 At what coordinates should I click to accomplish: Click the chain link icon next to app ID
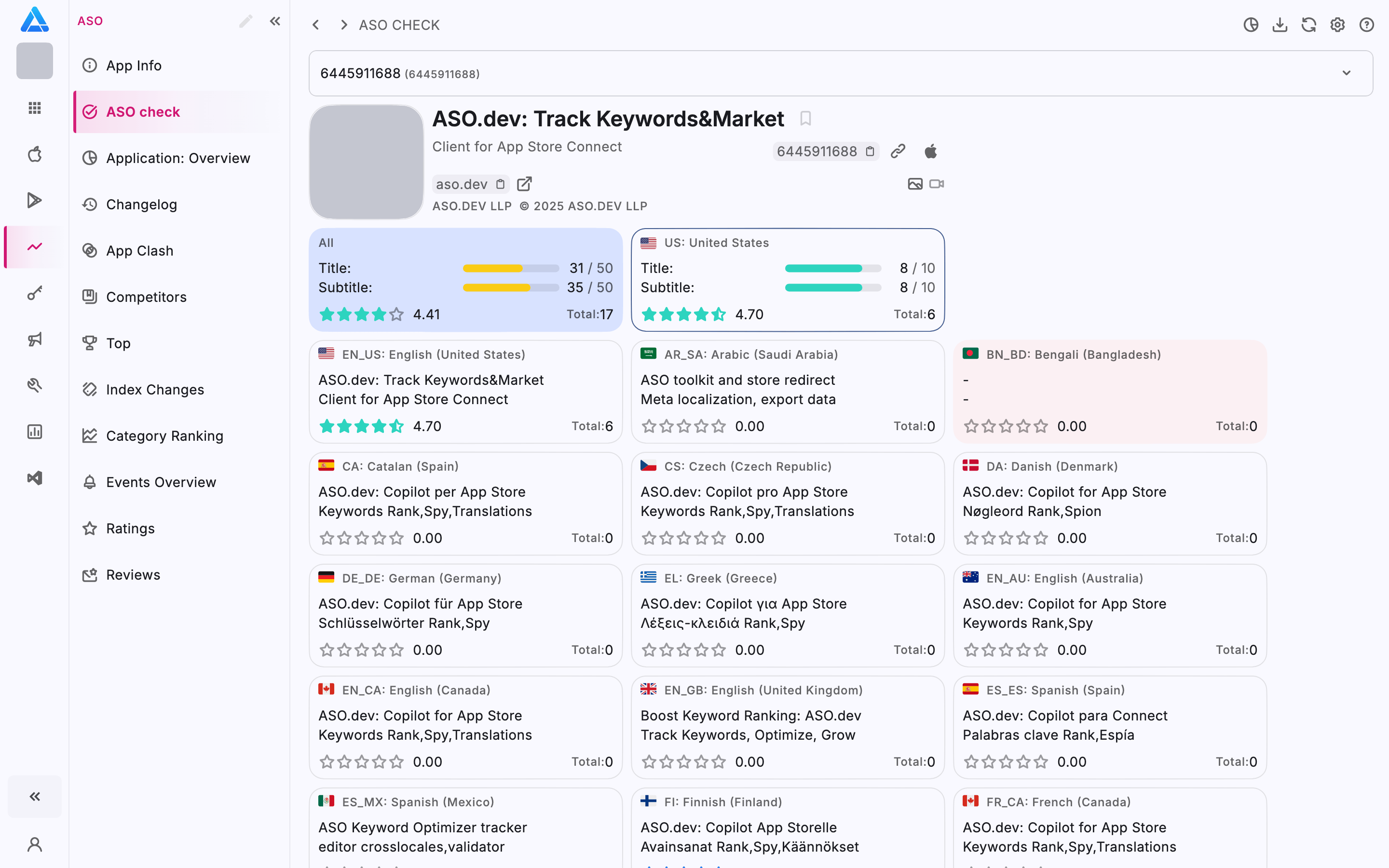[898, 151]
